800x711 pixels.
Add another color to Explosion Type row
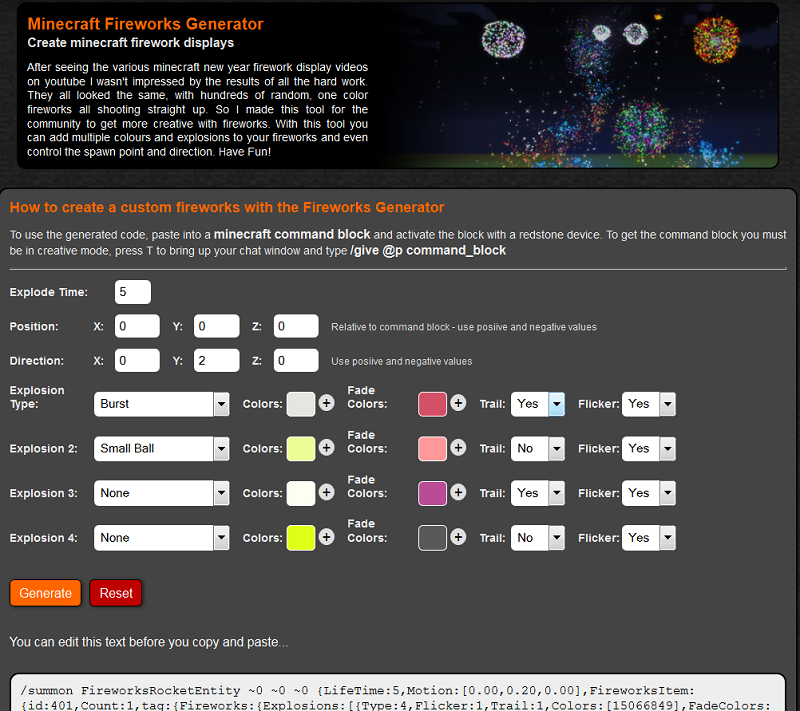pyautogui.click(x=327, y=403)
